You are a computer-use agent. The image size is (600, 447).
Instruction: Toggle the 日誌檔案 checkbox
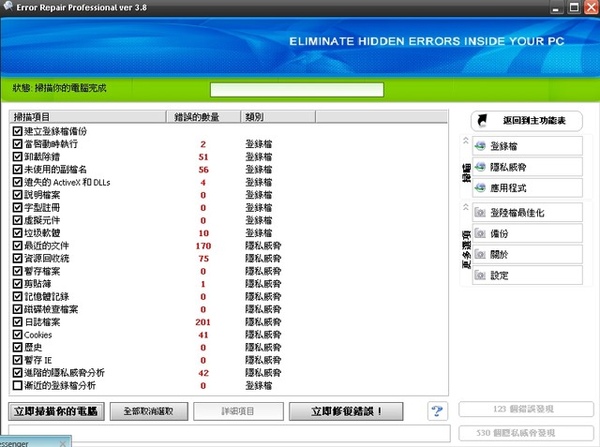(x=17, y=322)
